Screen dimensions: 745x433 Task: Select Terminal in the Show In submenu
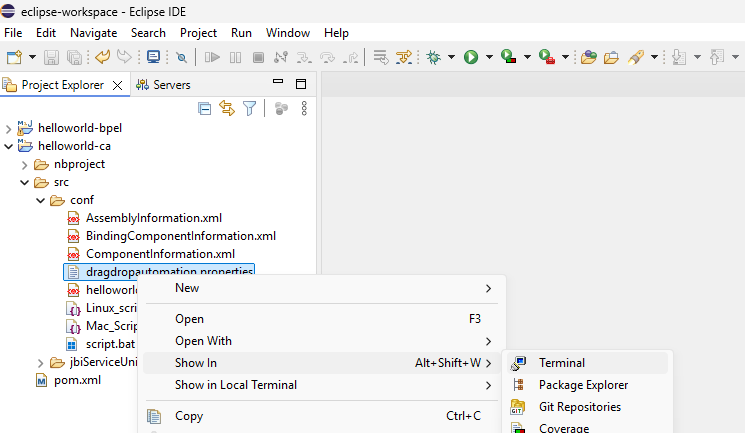pyautogui.click(x=588, y=363)
